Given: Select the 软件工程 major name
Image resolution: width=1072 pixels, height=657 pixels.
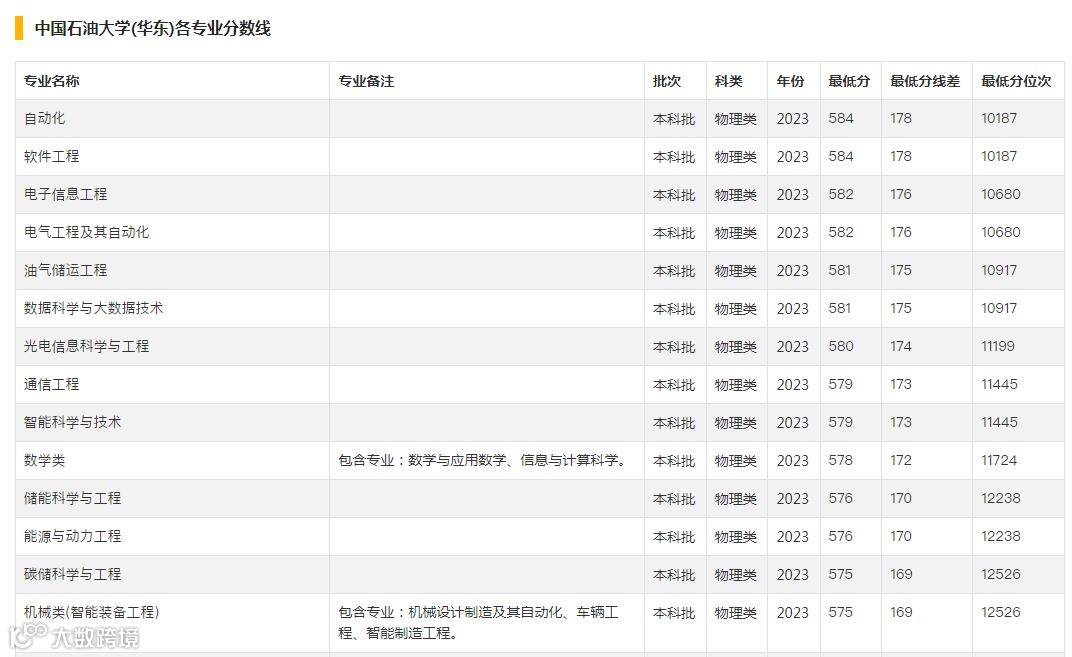Looking at the screenshot, I should (x=51, y=157).
